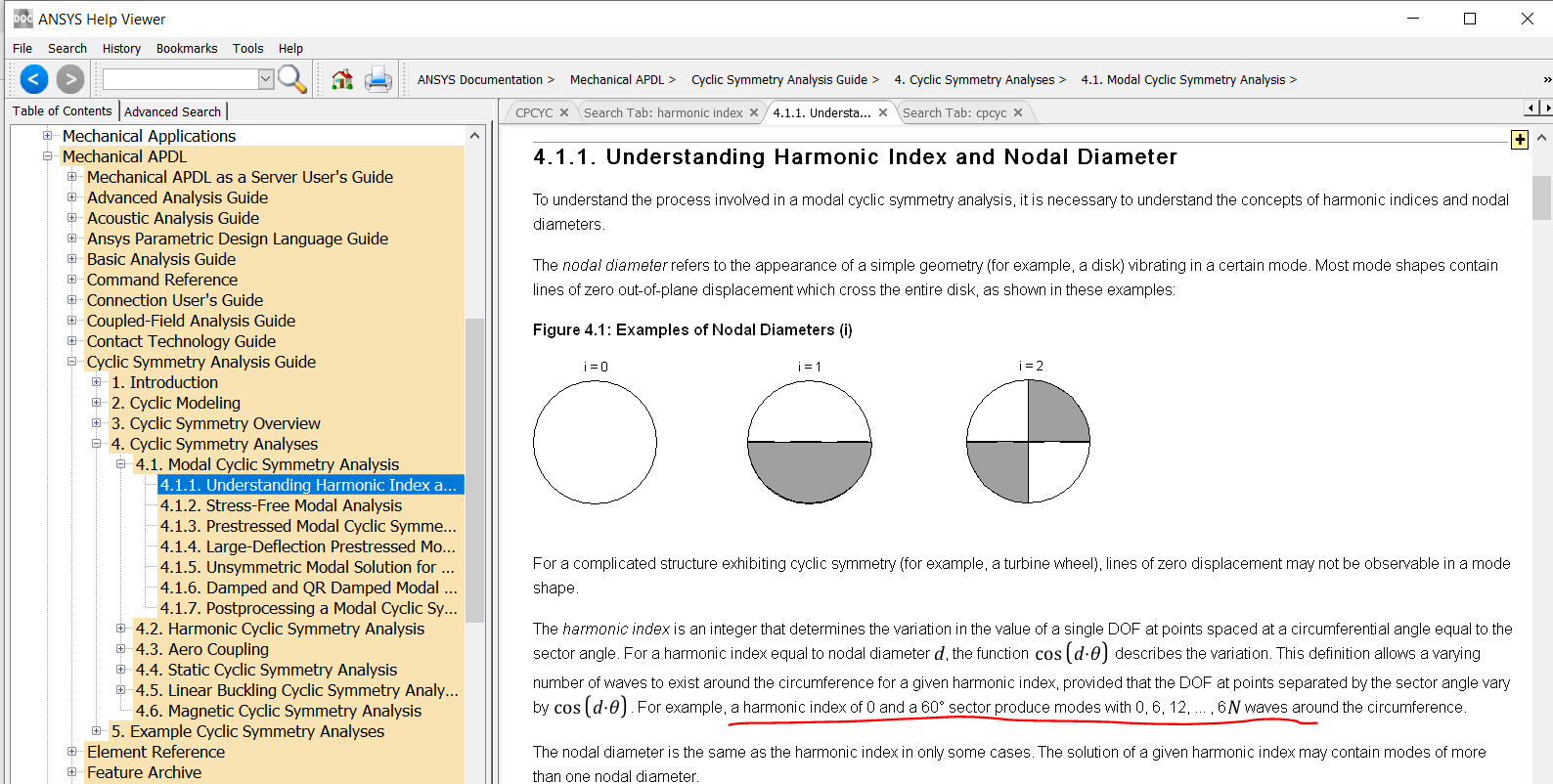This screenshot has height=784, width=1553.
Task: Collapse the Cyclic Symmetry Analysis Guide node
Action: pos(71,362)
